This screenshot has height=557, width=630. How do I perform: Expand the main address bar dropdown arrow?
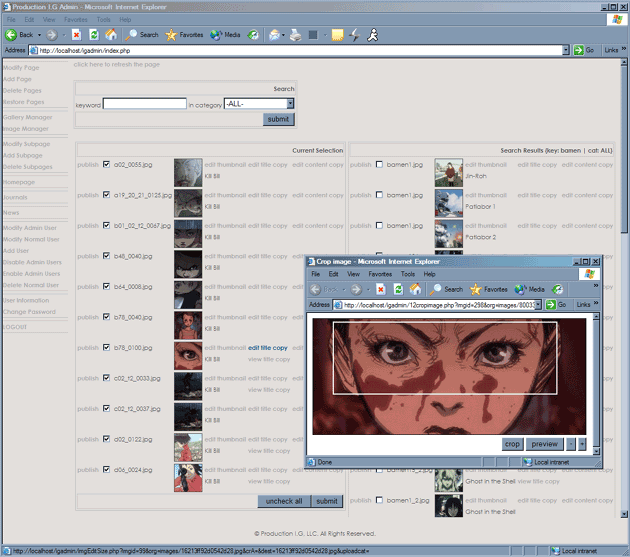565,49
